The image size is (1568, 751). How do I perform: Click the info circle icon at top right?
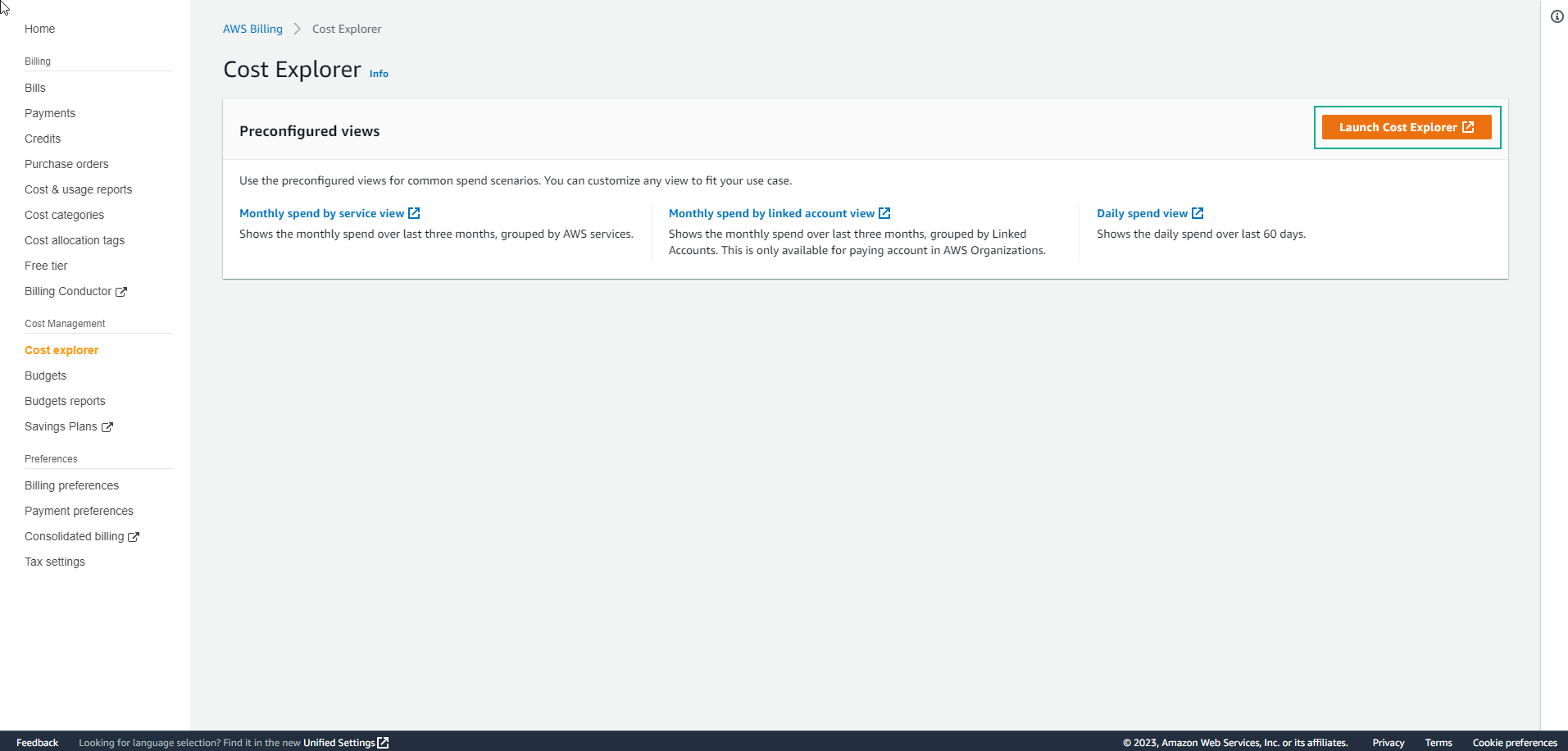1557,16
